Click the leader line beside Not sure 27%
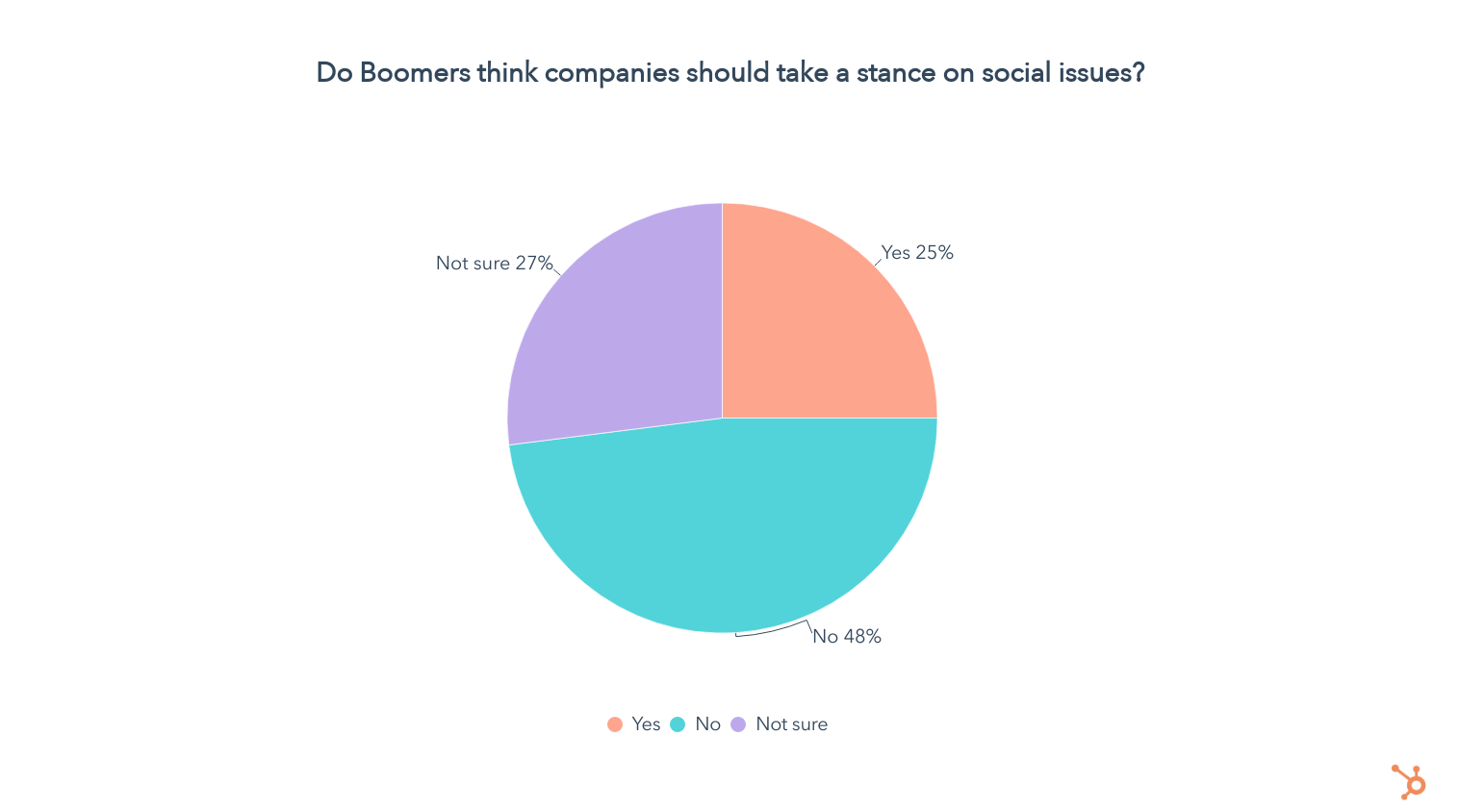The width and height of the screenshot is (1459, 812). click(x=557, y=272)
